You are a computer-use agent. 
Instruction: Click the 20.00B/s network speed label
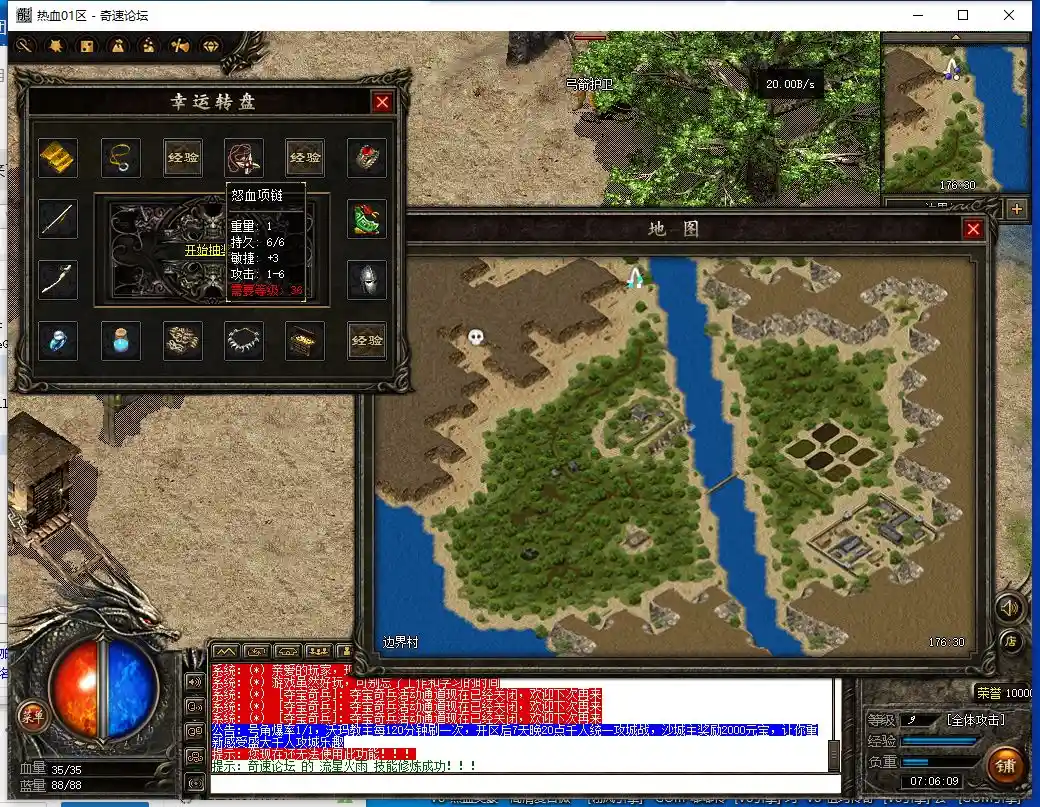coord(790,84)
